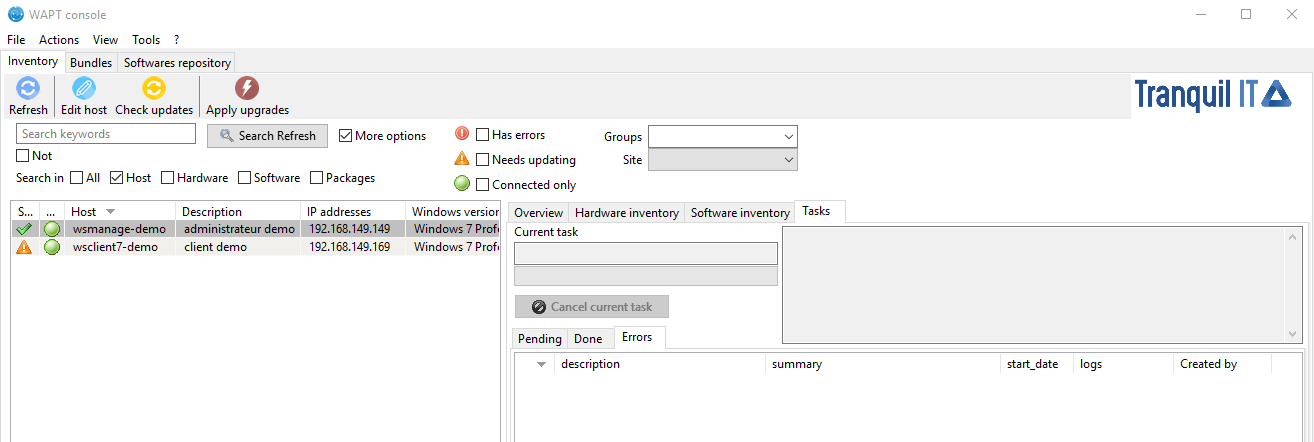Open the Overview tab
Image resolution: width=1314 pixels, height=442 pixels.
click(539, 213)
